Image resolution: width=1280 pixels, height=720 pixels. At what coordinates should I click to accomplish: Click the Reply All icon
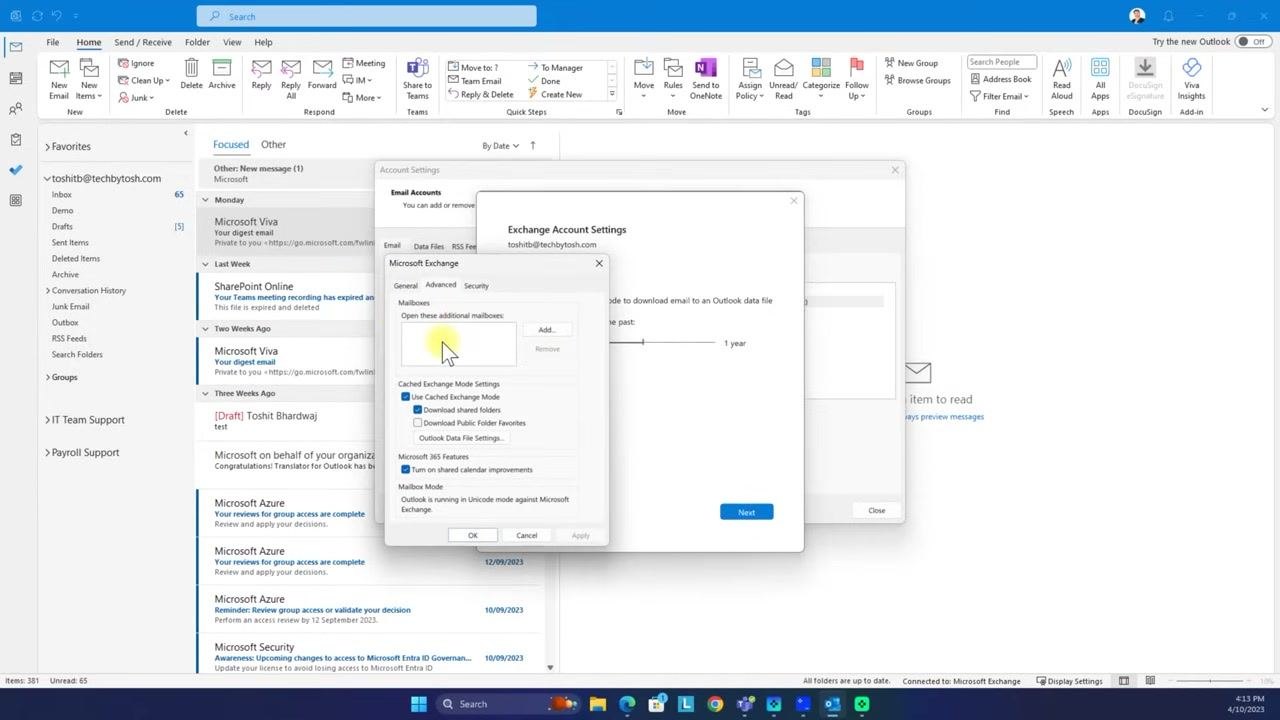pos(291,78)
